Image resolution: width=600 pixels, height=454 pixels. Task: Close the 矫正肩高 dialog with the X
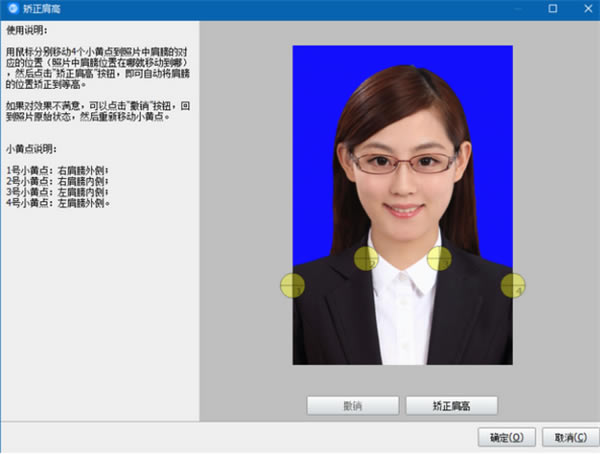(x=588, y=8)
